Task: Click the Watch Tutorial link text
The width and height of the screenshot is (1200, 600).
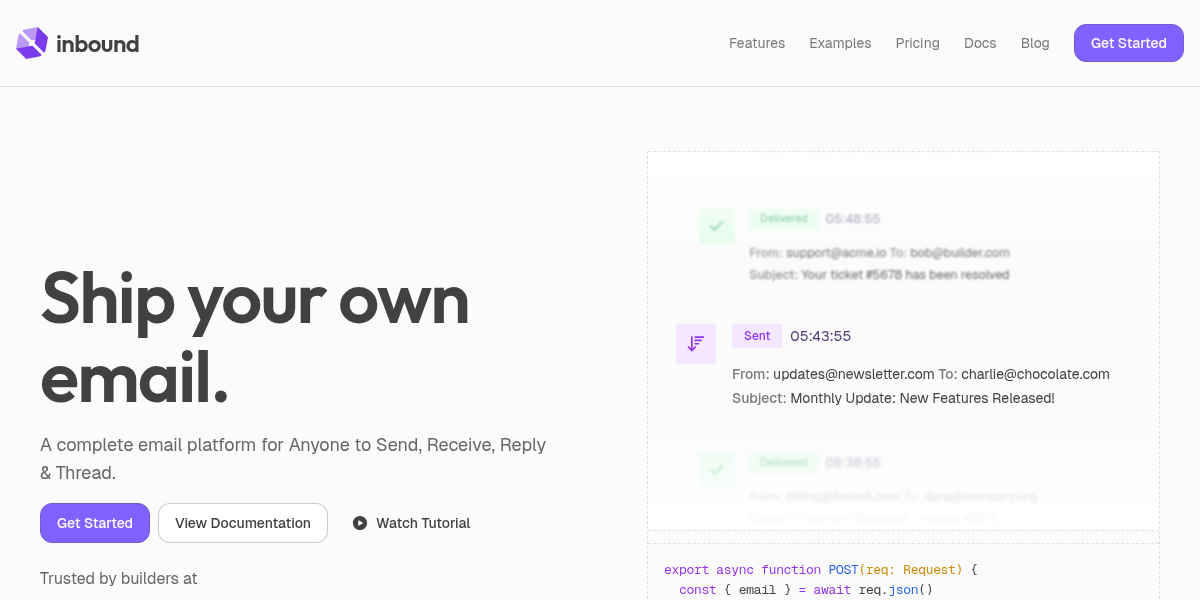Action: 423,523
